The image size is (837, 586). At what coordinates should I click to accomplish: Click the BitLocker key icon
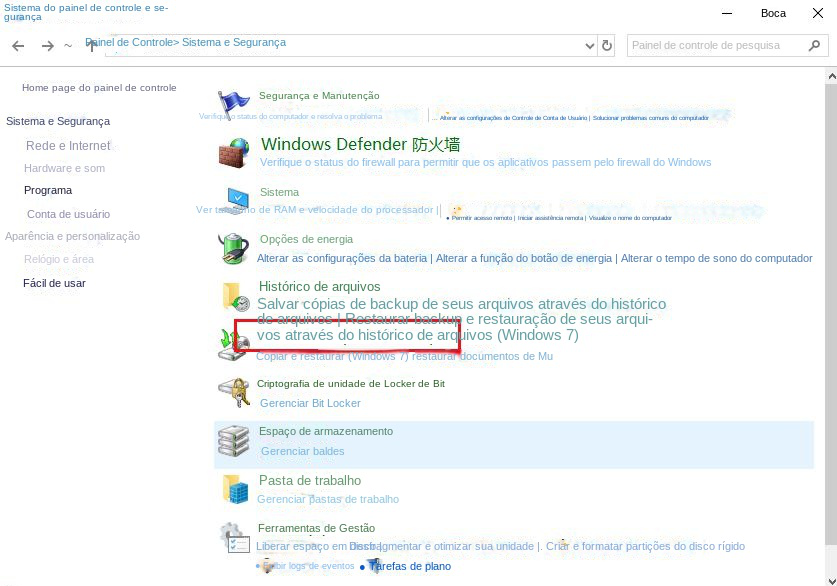point(234,391)
